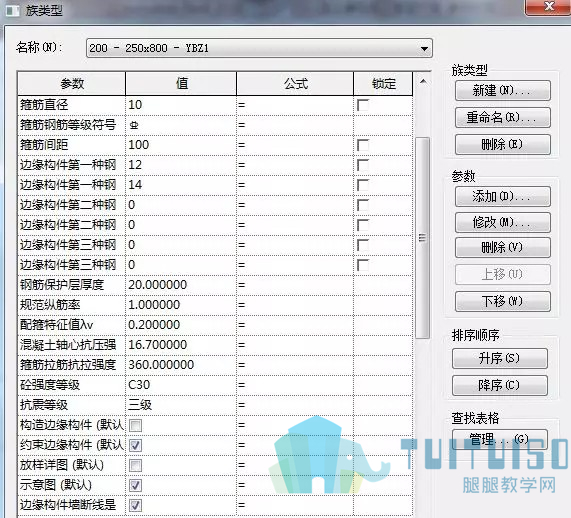The image size is (571, 518).
Task: Sort parameters with 升序(S) button
Action: coord(500,358)
